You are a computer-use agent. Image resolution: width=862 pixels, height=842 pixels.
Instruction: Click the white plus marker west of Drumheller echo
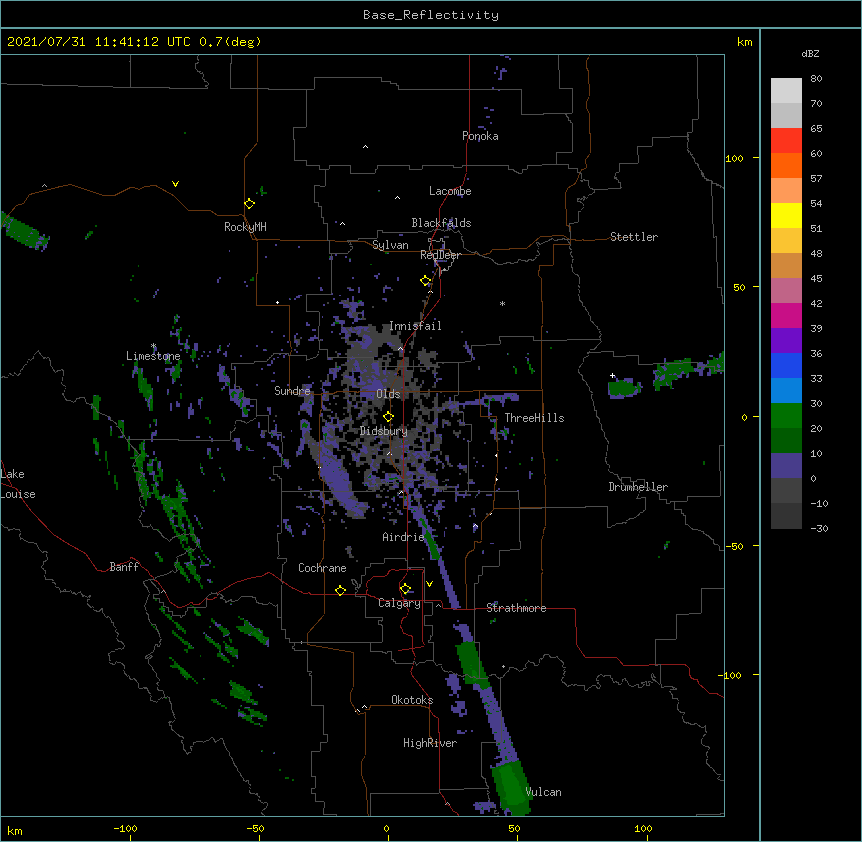tap(612, 376)
